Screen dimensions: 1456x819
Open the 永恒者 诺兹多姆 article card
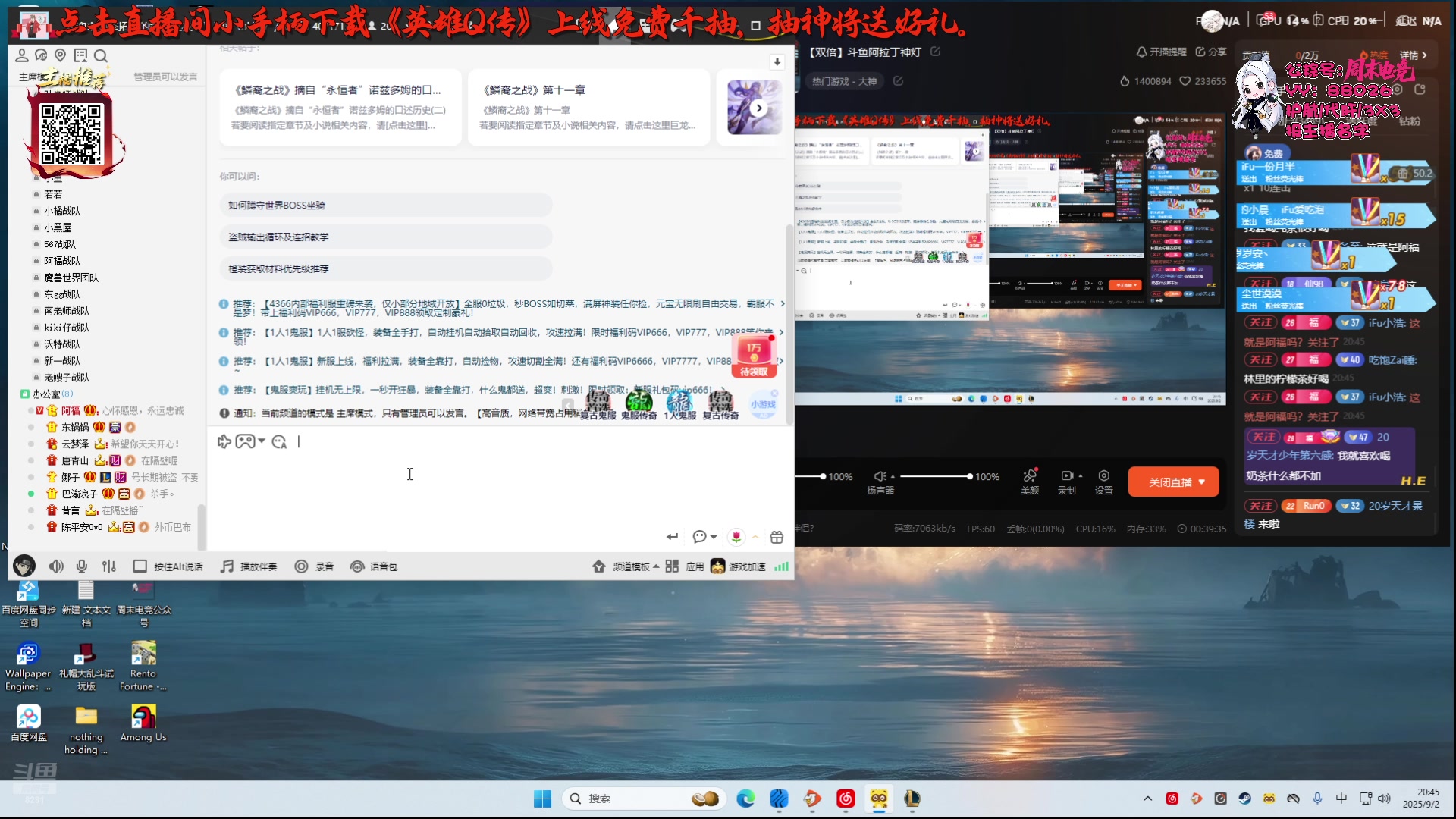pos(340,108)
